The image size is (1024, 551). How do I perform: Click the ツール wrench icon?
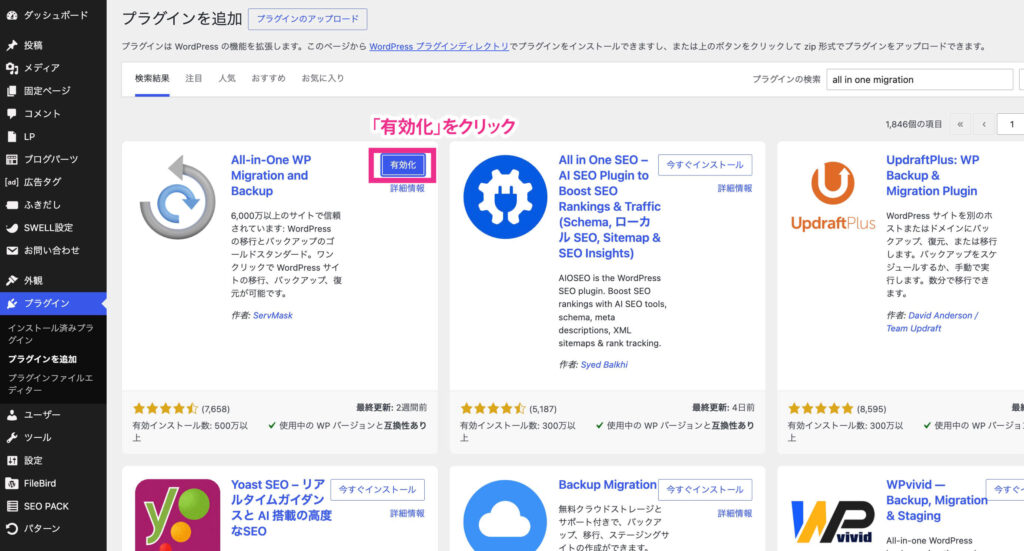point(12,437)
